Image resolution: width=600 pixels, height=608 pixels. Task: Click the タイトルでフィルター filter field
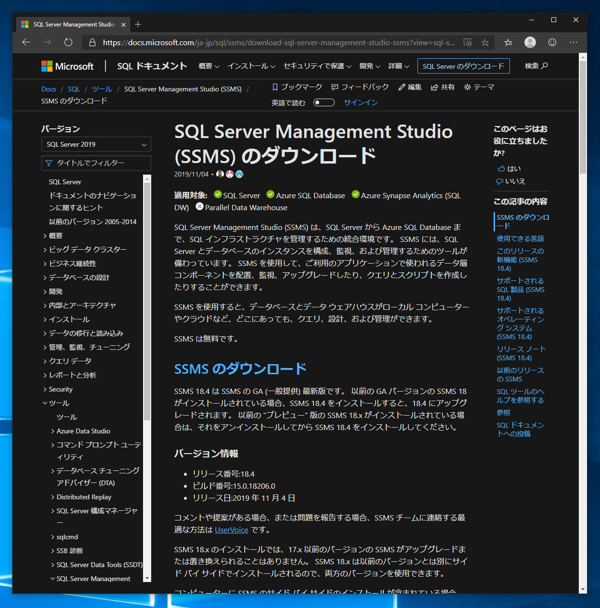pos(96,163)
